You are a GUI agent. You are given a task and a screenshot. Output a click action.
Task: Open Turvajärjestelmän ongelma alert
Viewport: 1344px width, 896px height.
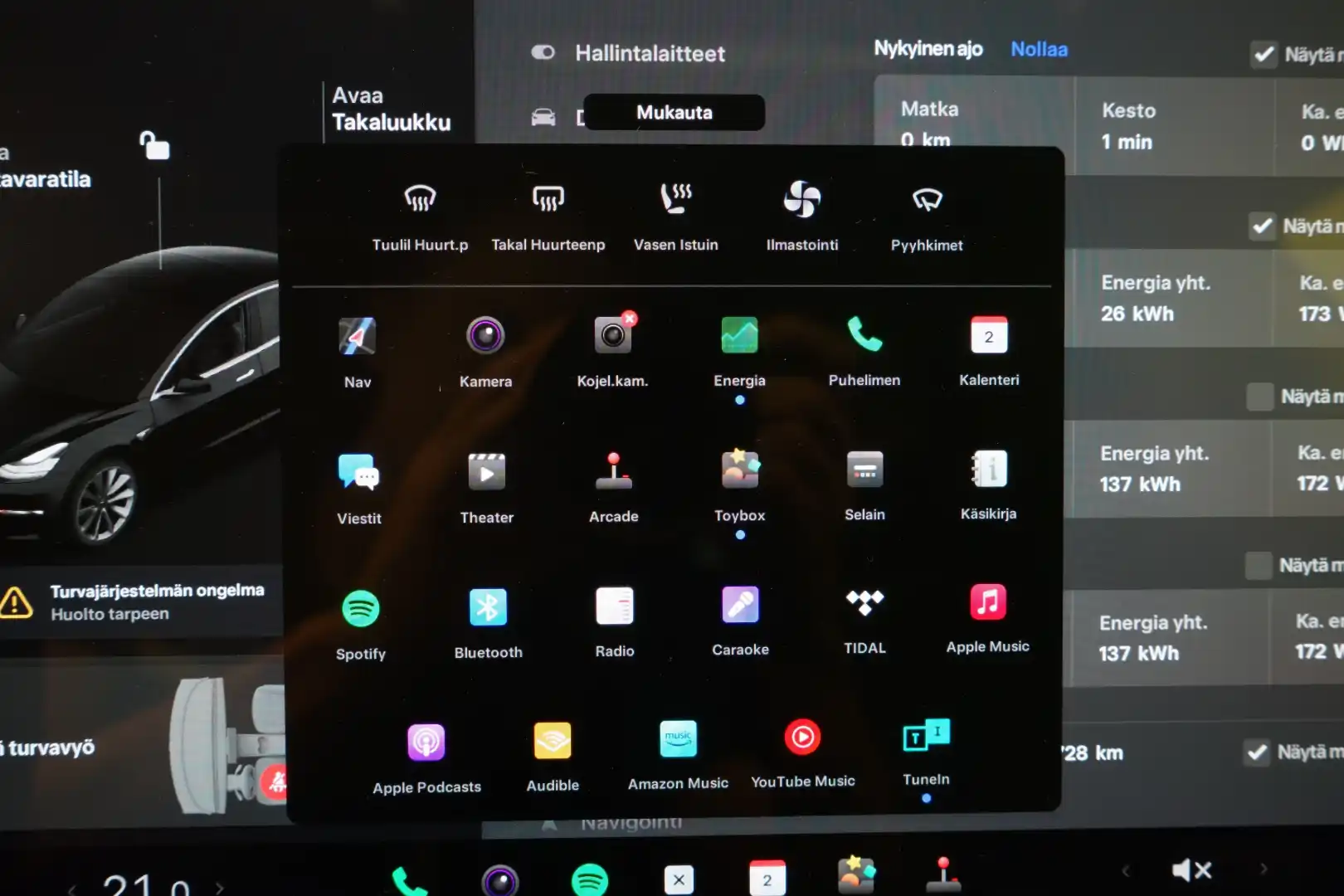click(x=141, y=602)
